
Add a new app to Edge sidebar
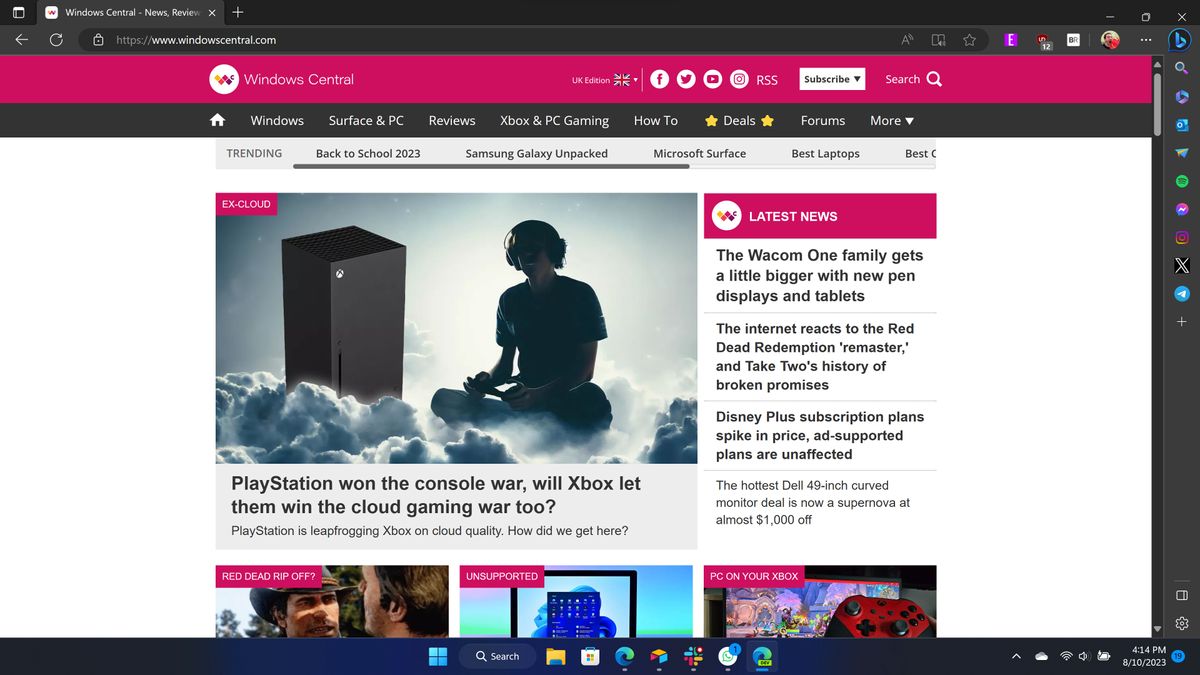click(x=1181, y=322)
